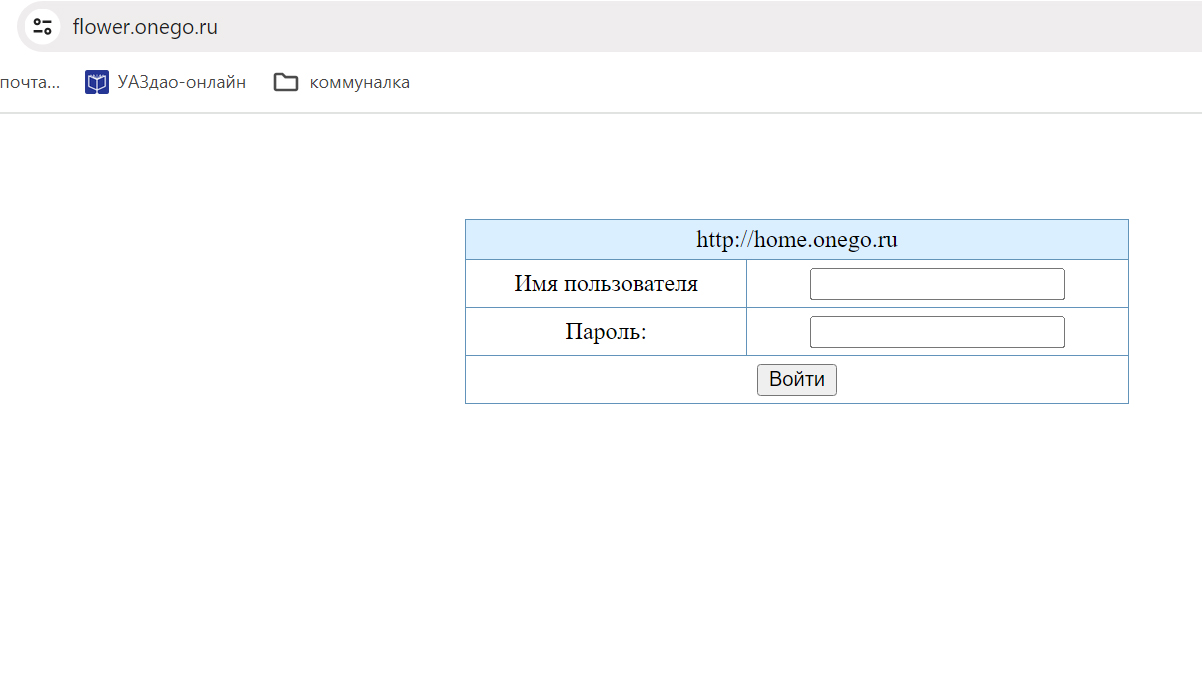Click the УАЗдао-онлайн bookmark book icon

click(96, 82)
